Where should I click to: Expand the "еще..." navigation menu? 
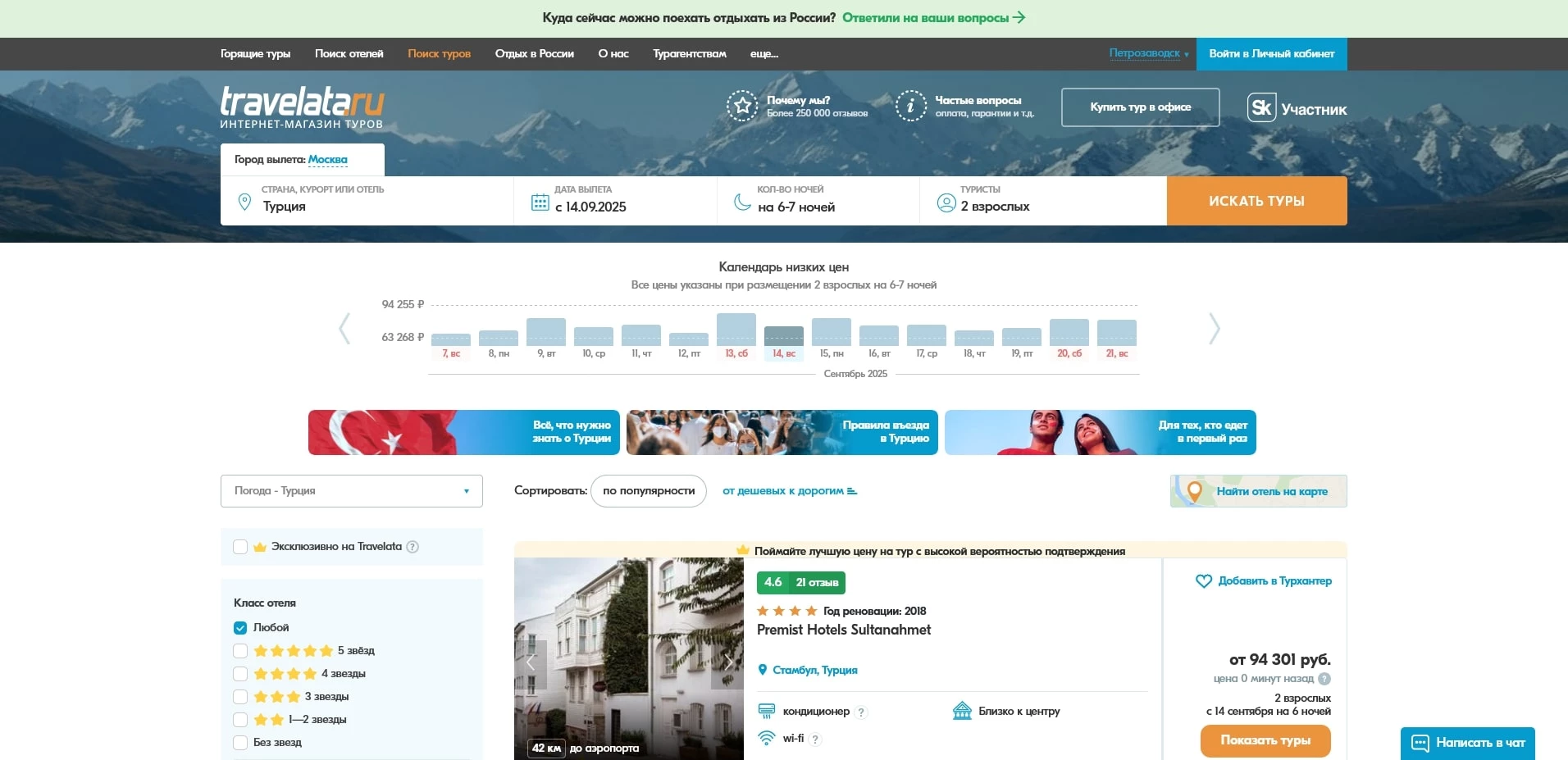(x=763, y=54)
